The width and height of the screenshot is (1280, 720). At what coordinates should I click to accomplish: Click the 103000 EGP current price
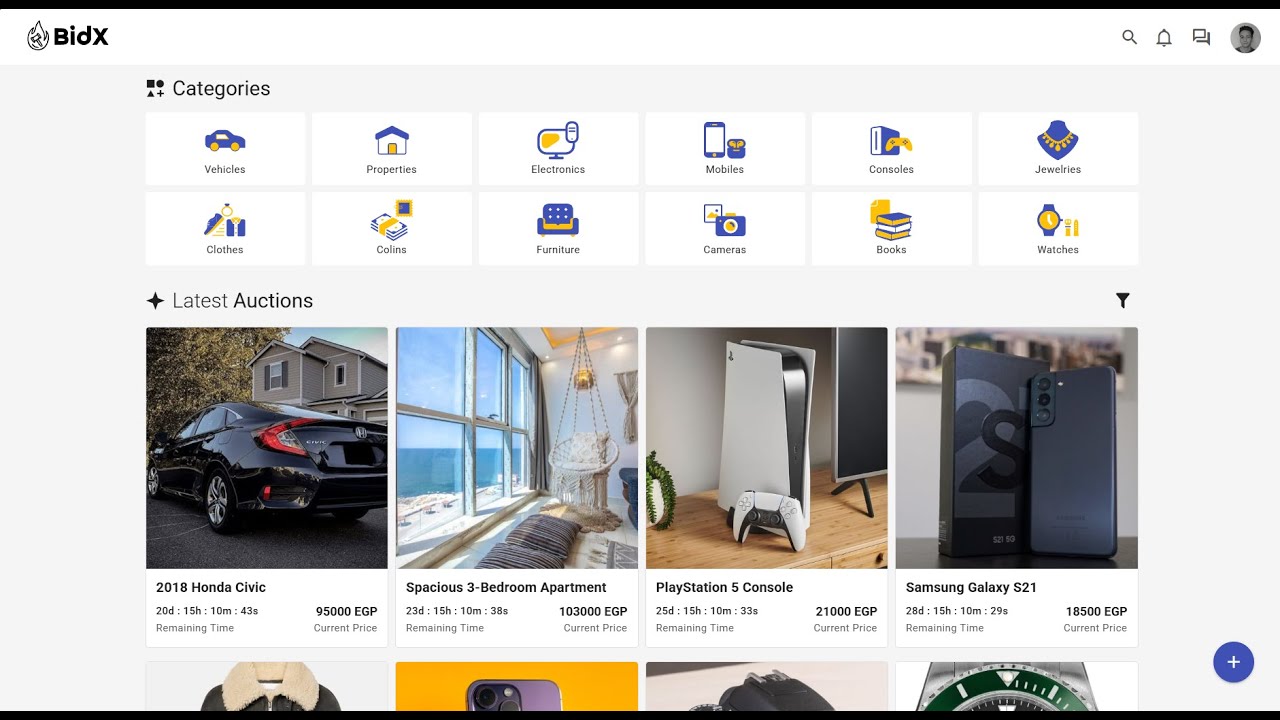pos(593,611)
